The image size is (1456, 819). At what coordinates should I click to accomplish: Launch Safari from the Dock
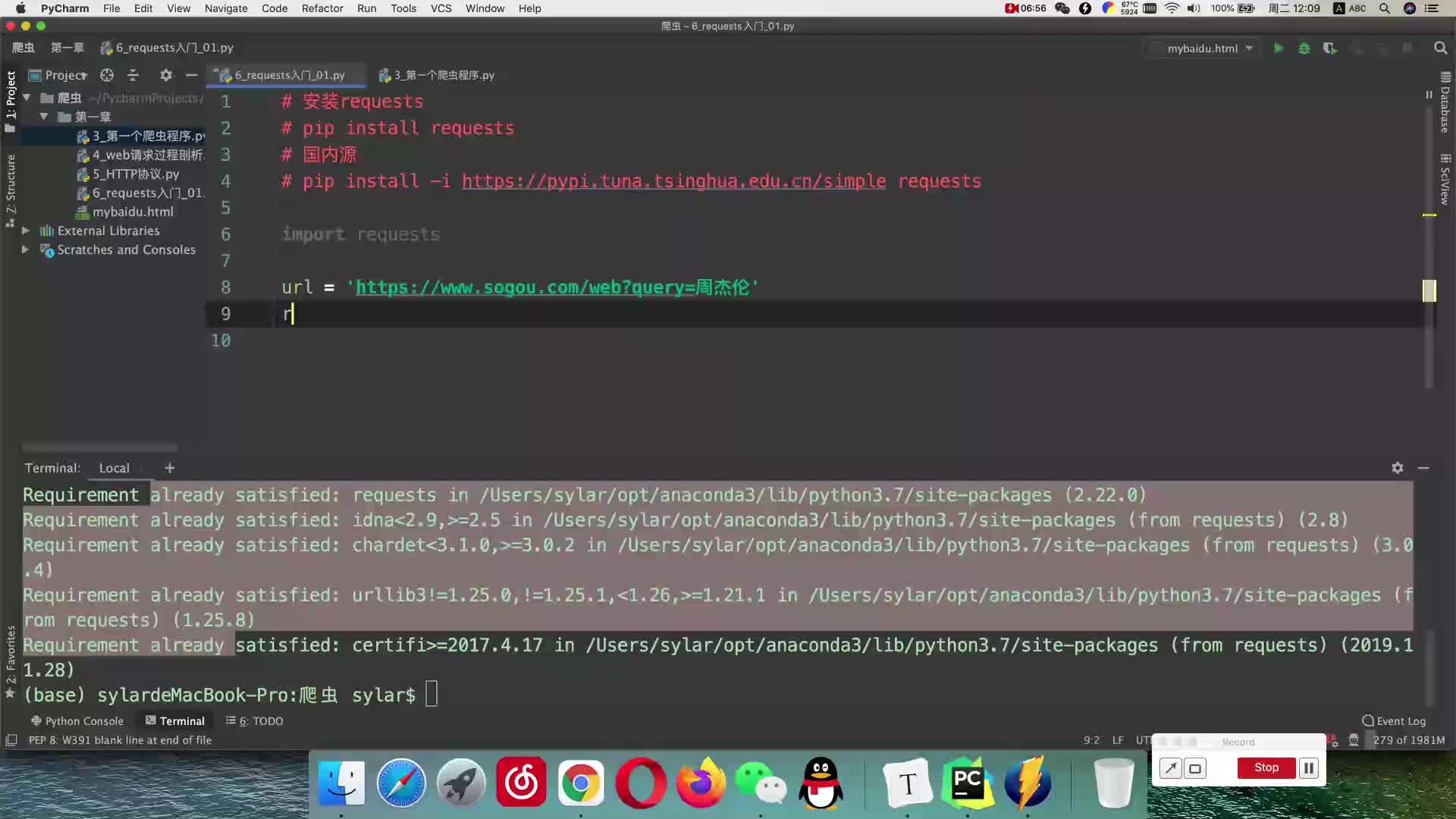tap(401, 783)
